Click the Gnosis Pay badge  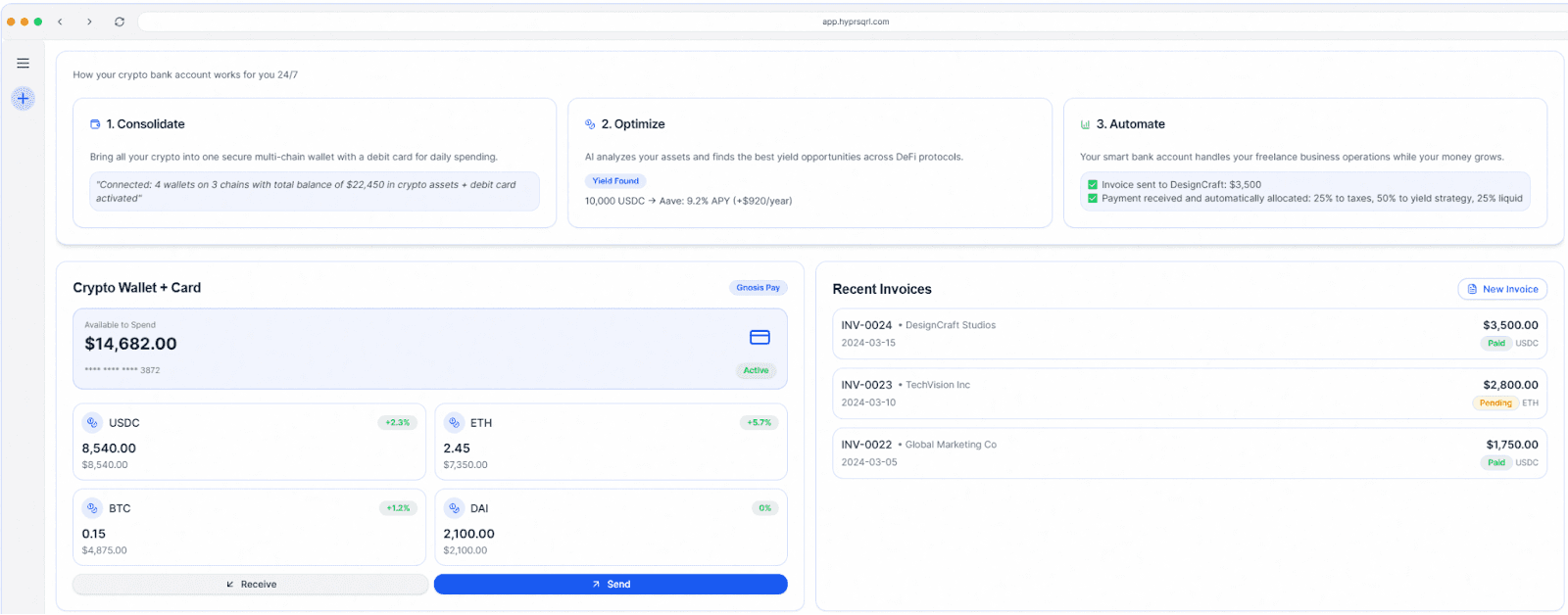(758, 288)
